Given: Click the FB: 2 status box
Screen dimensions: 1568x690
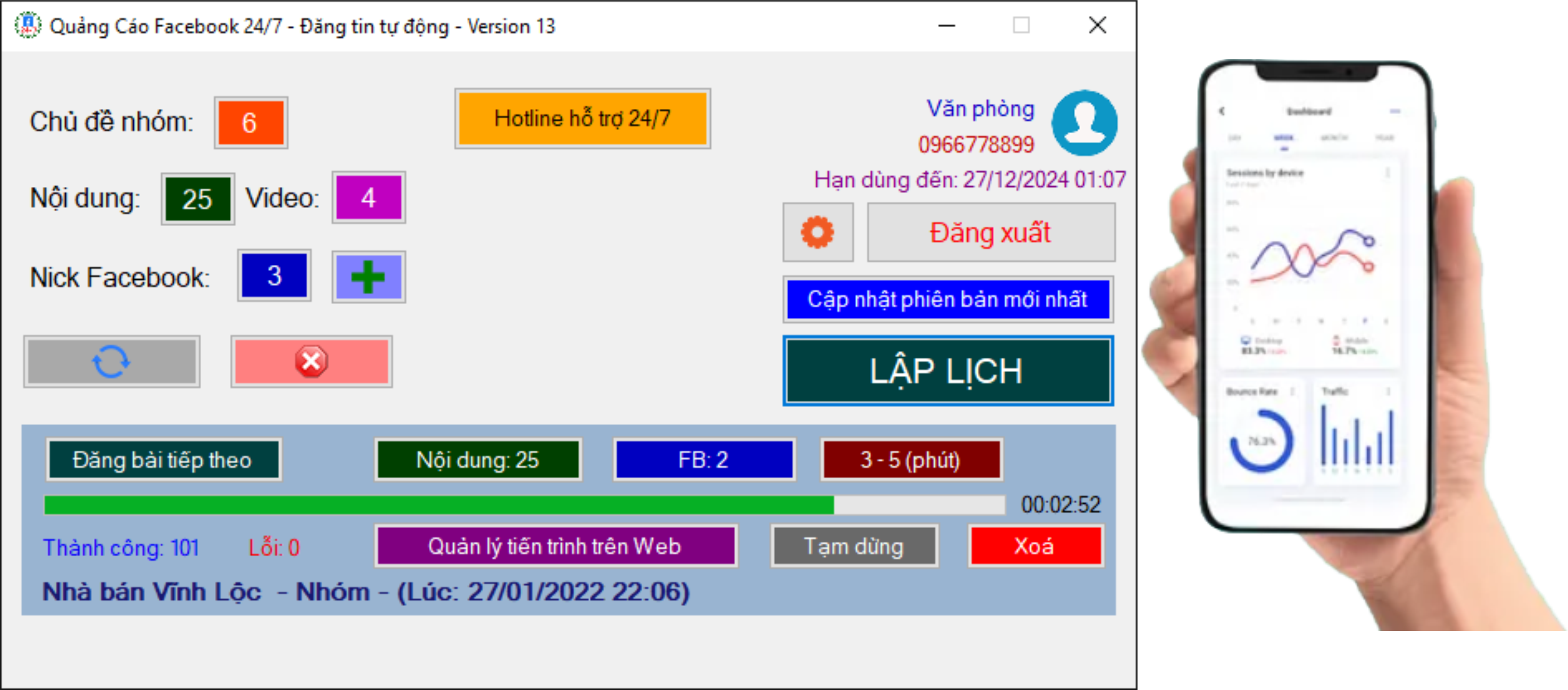Looking at the screenshot, I should (704, 460).
